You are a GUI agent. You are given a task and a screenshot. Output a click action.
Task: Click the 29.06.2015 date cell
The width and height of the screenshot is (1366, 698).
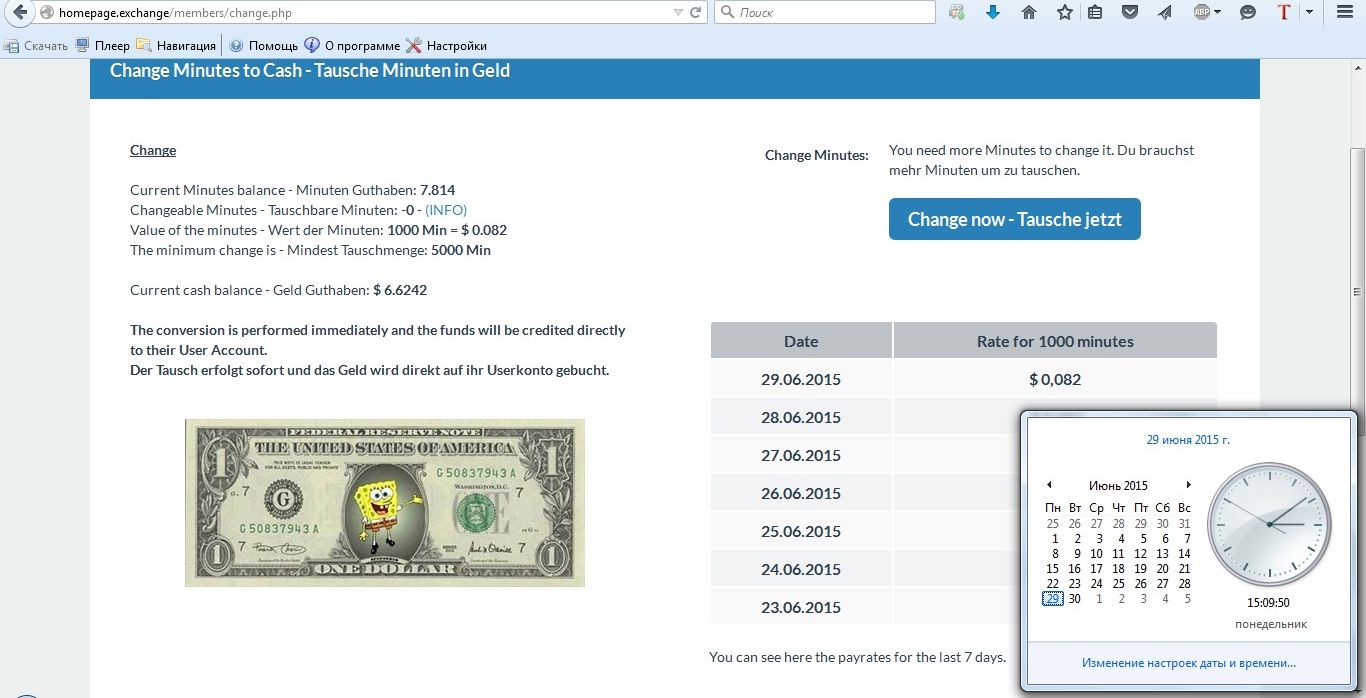(801, 380)
